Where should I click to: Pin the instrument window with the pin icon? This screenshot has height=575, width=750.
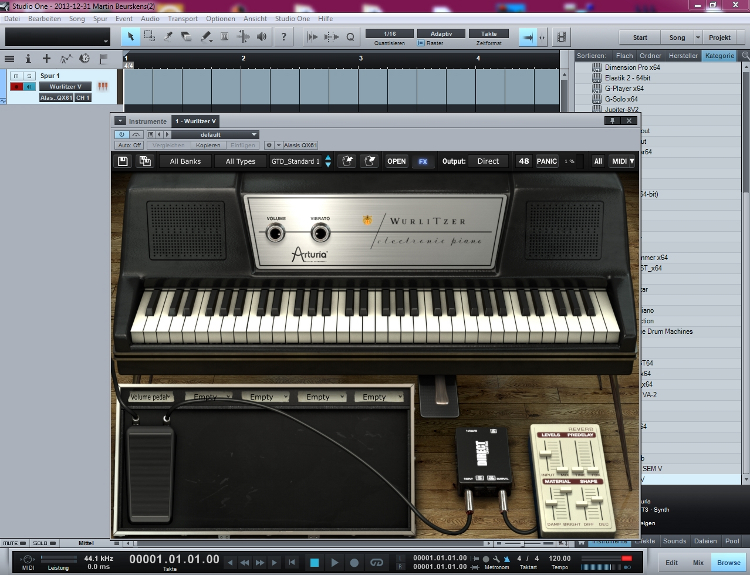[612, 121]
